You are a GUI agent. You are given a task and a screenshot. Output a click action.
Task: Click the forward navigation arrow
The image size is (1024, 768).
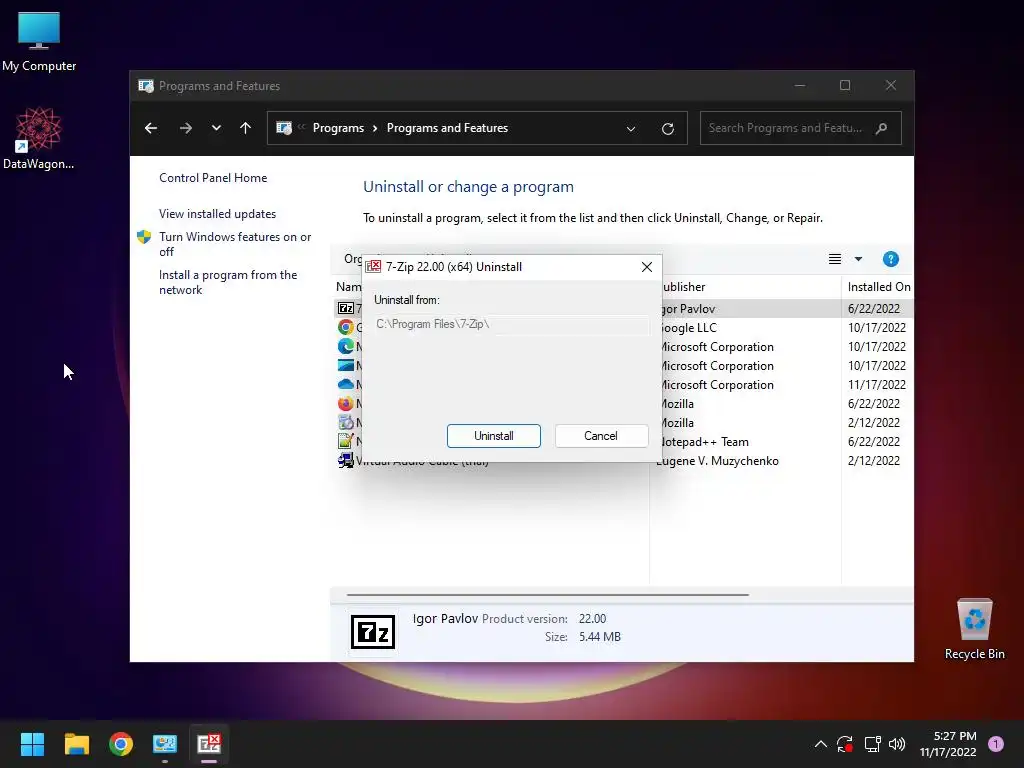click(185, 128)
